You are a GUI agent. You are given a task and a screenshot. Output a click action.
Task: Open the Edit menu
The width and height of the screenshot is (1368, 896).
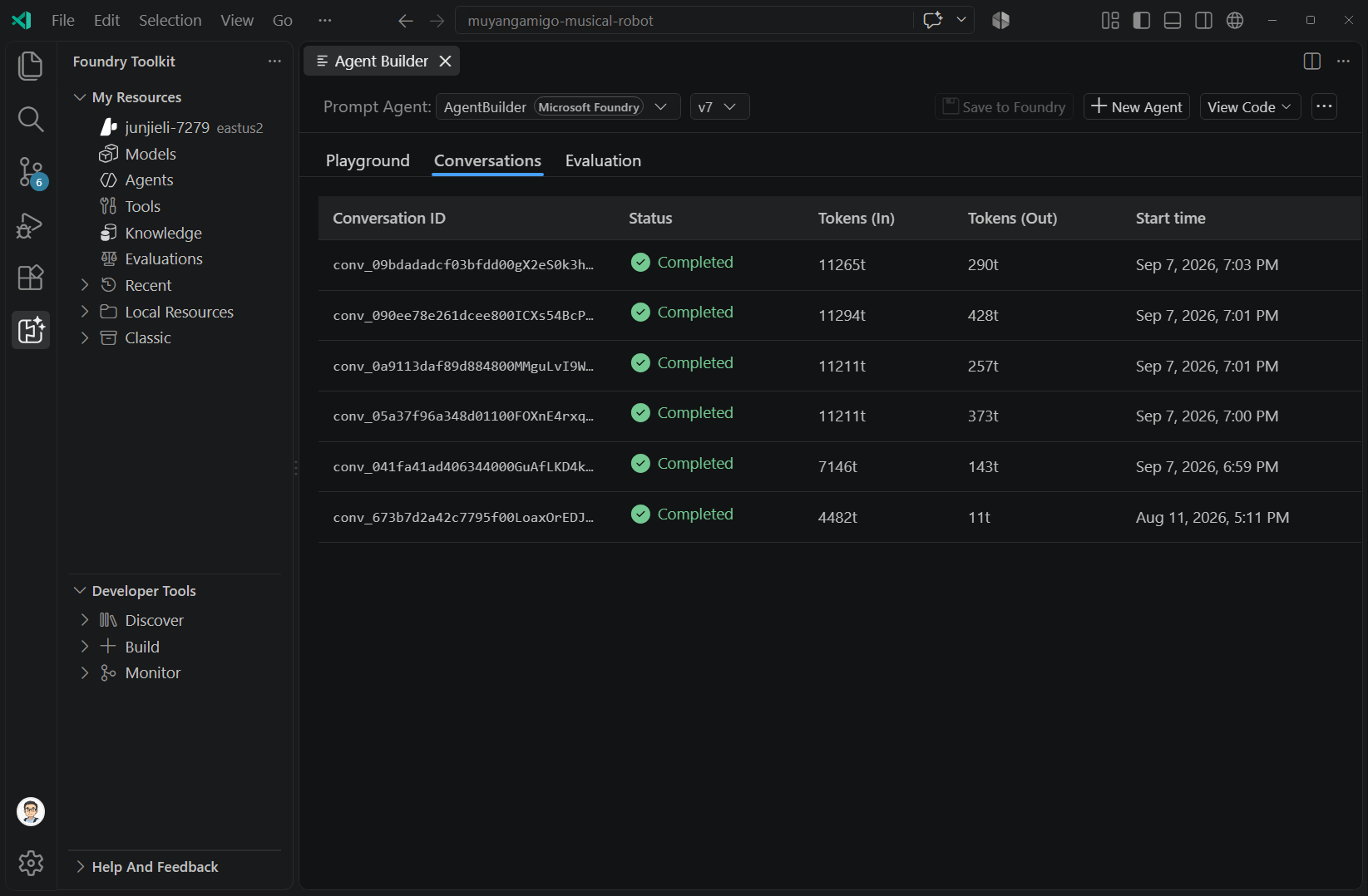pos(106,21)
